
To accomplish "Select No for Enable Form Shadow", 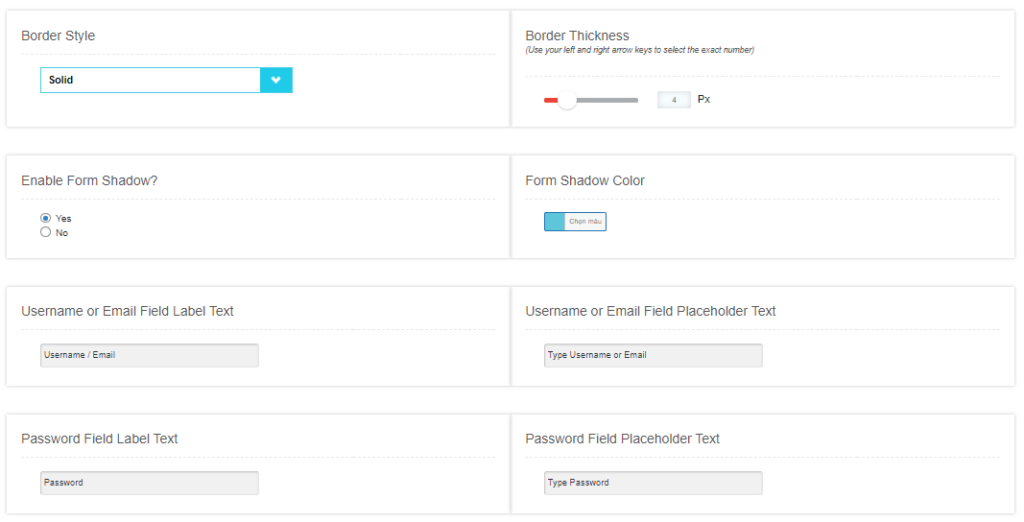I will point(46,232).
